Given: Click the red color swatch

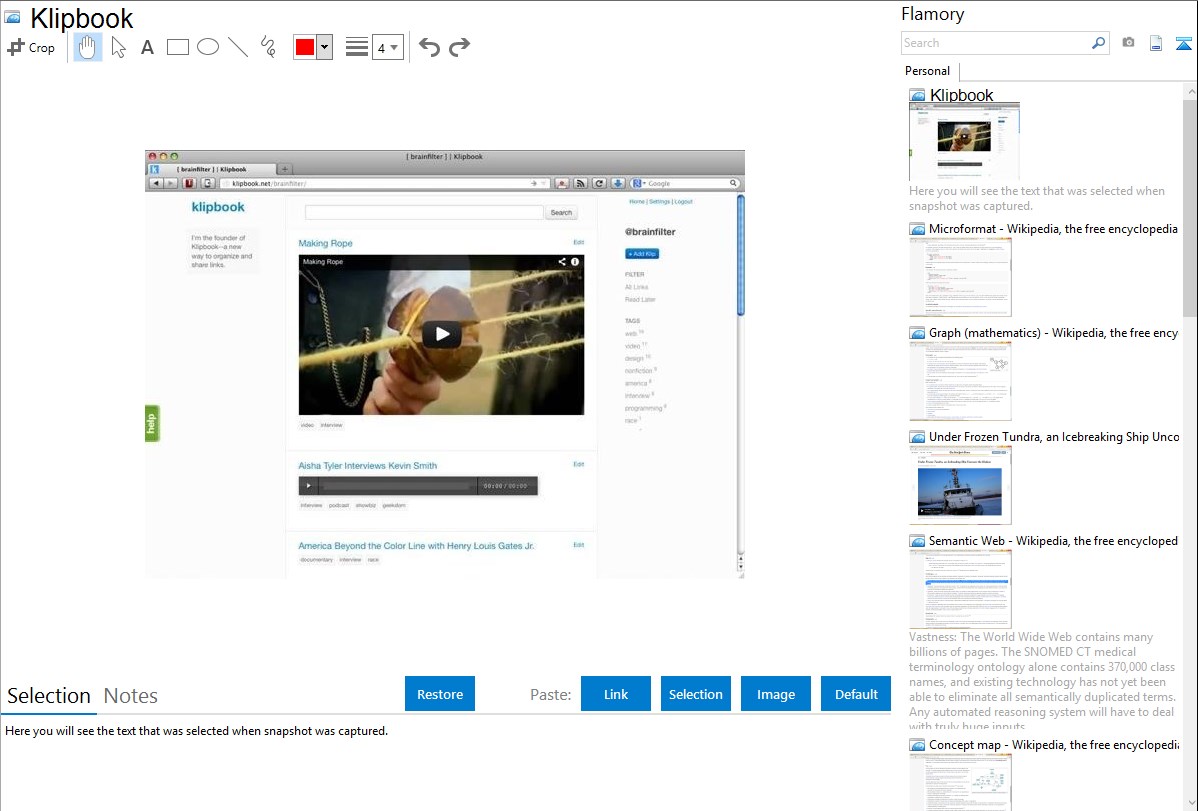Looking at the screenshot, I should point(305,47).
